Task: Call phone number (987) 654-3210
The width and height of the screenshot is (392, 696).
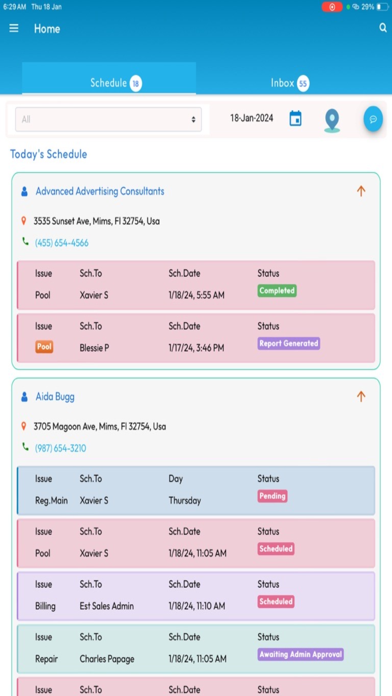Action: click(x=60, y=448)
